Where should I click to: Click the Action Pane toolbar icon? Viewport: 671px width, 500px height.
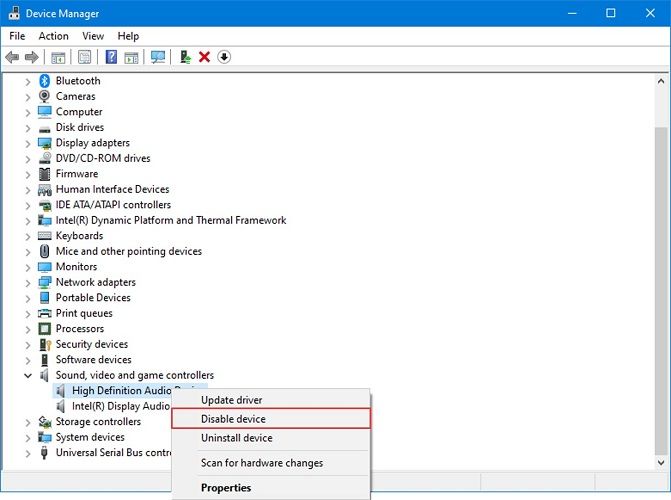click(131, 57)
